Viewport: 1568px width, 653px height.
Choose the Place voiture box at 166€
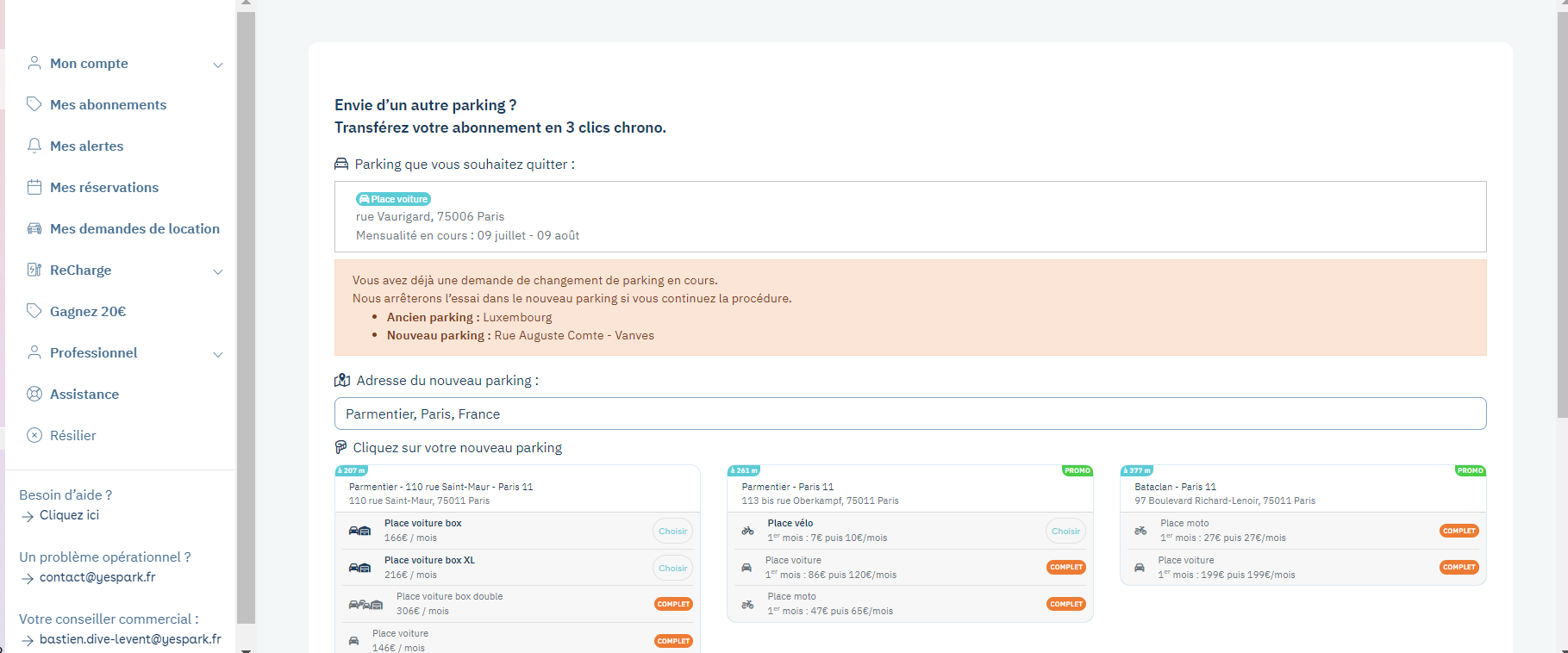click(x=672, y=531)
